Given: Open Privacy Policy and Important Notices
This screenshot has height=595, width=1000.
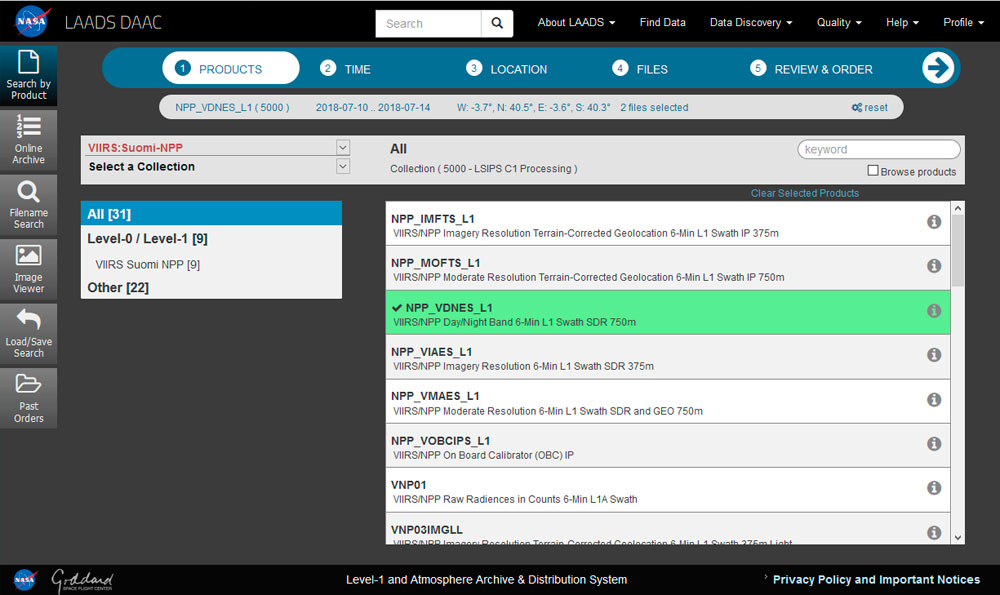Looking at the screenshot, I should (876, 579).
